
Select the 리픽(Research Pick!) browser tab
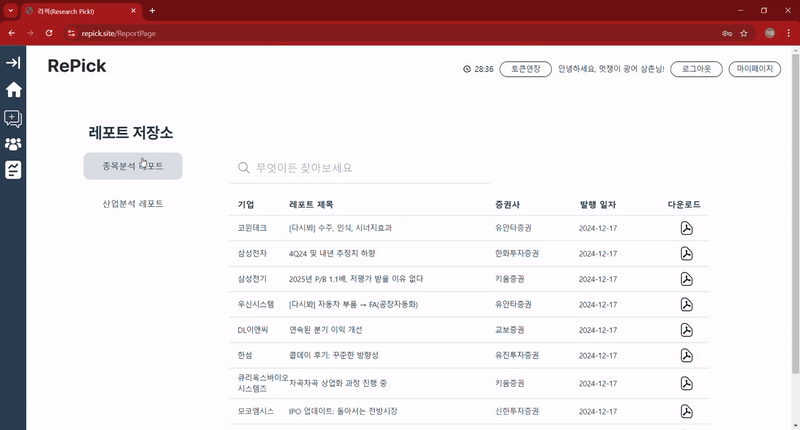click(x=82, y=11)
